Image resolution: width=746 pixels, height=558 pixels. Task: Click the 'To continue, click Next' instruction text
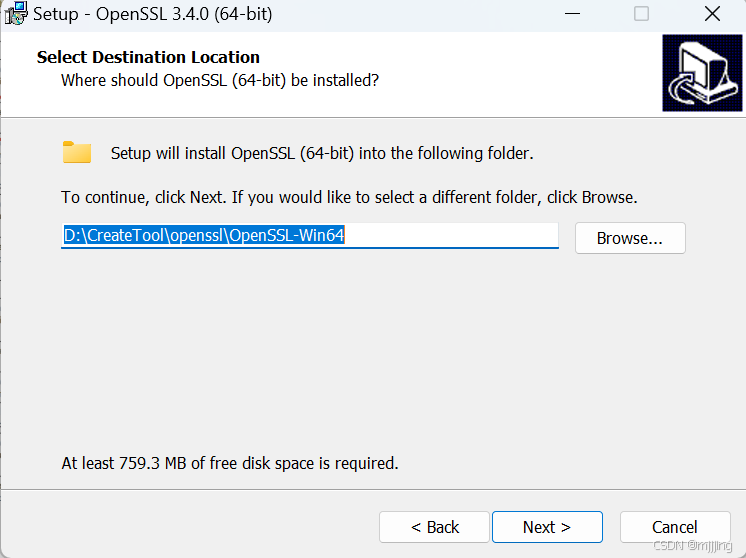[x=349, y=197]
